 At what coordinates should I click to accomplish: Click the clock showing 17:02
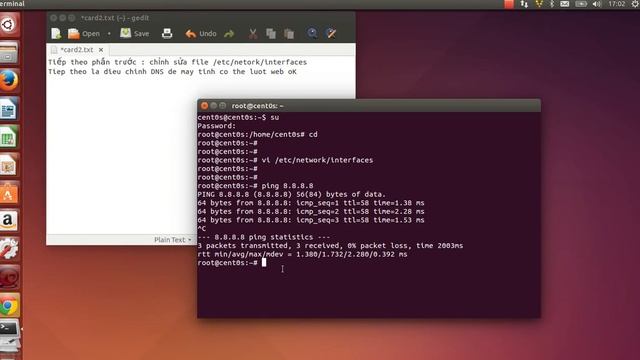click(x=616, y=4)
